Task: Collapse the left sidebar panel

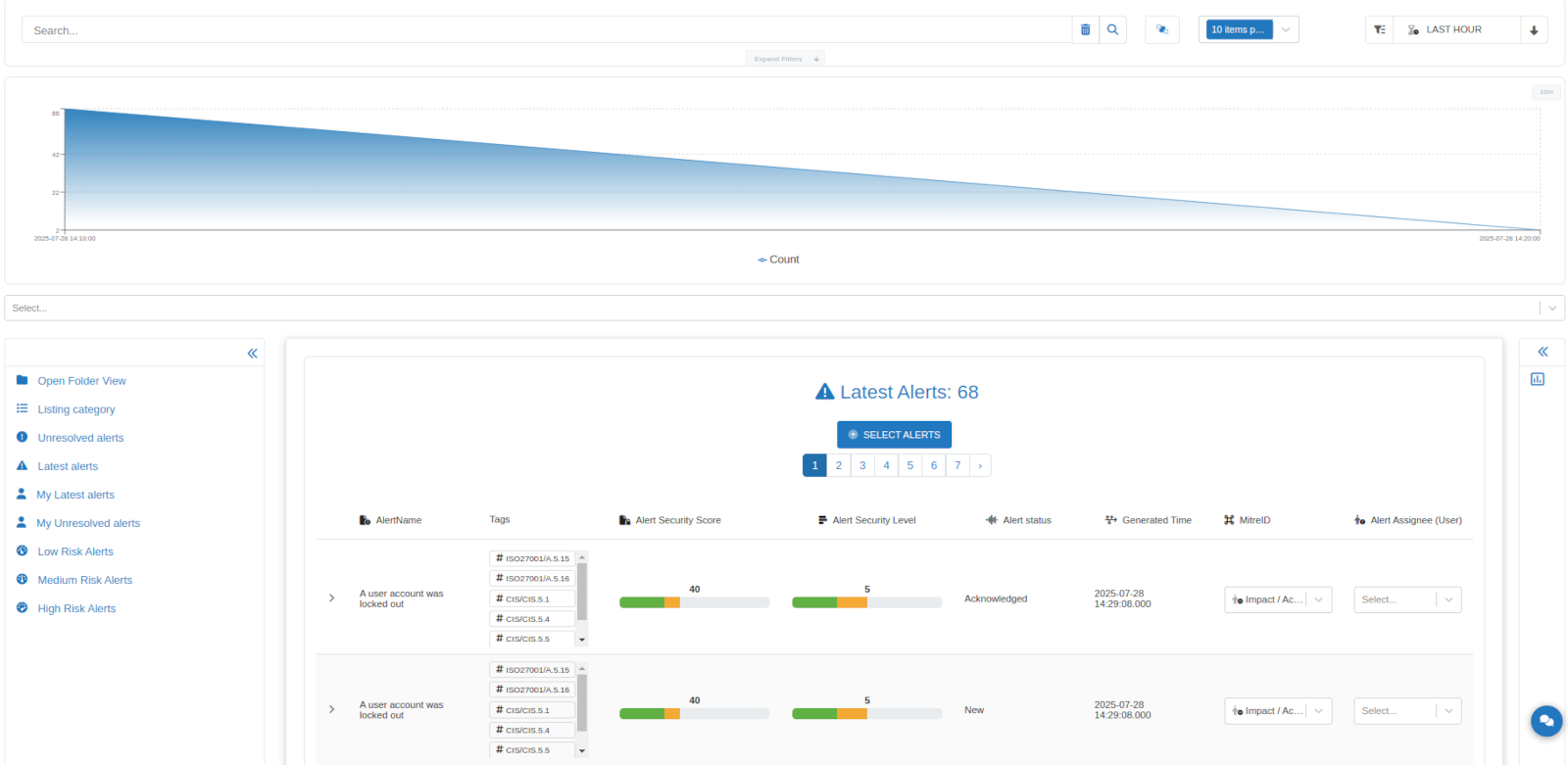Action: click(x=252, y=353)
